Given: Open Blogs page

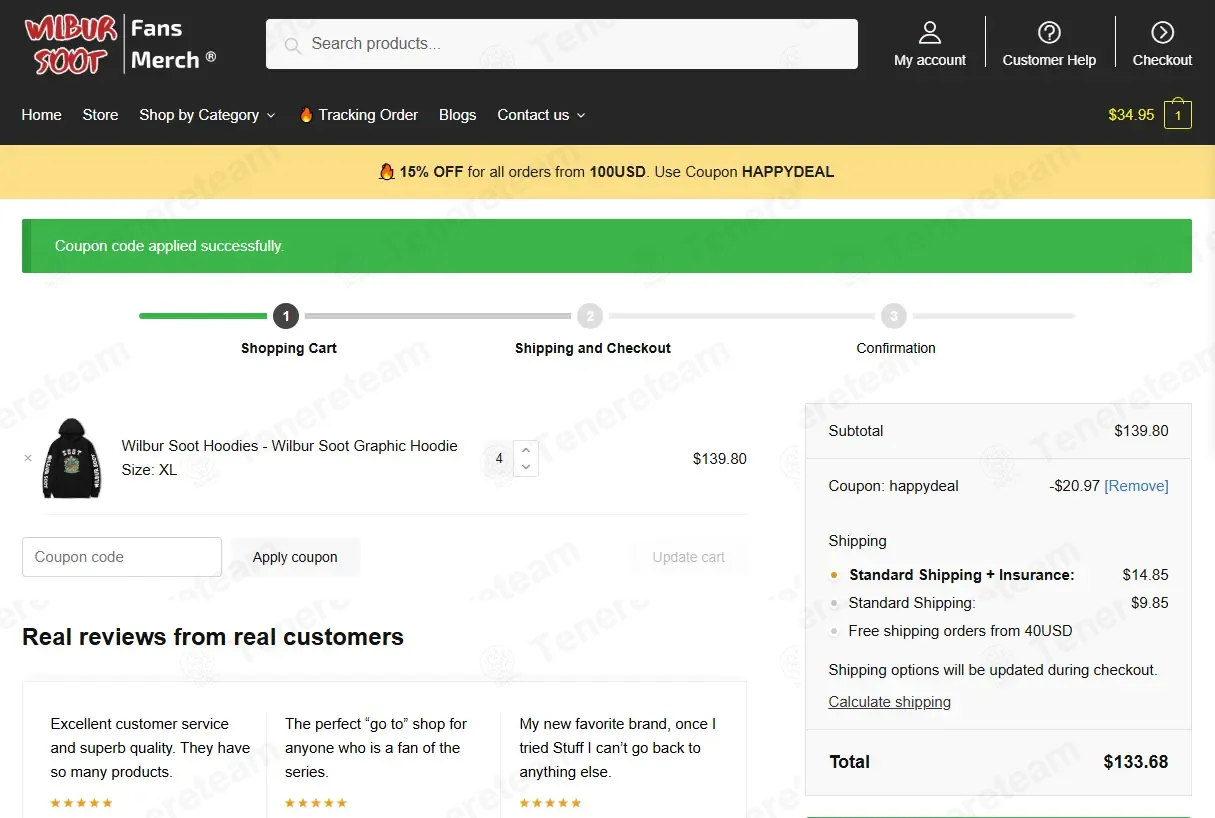Looking at the screenshot, I should tap(457, 115).
